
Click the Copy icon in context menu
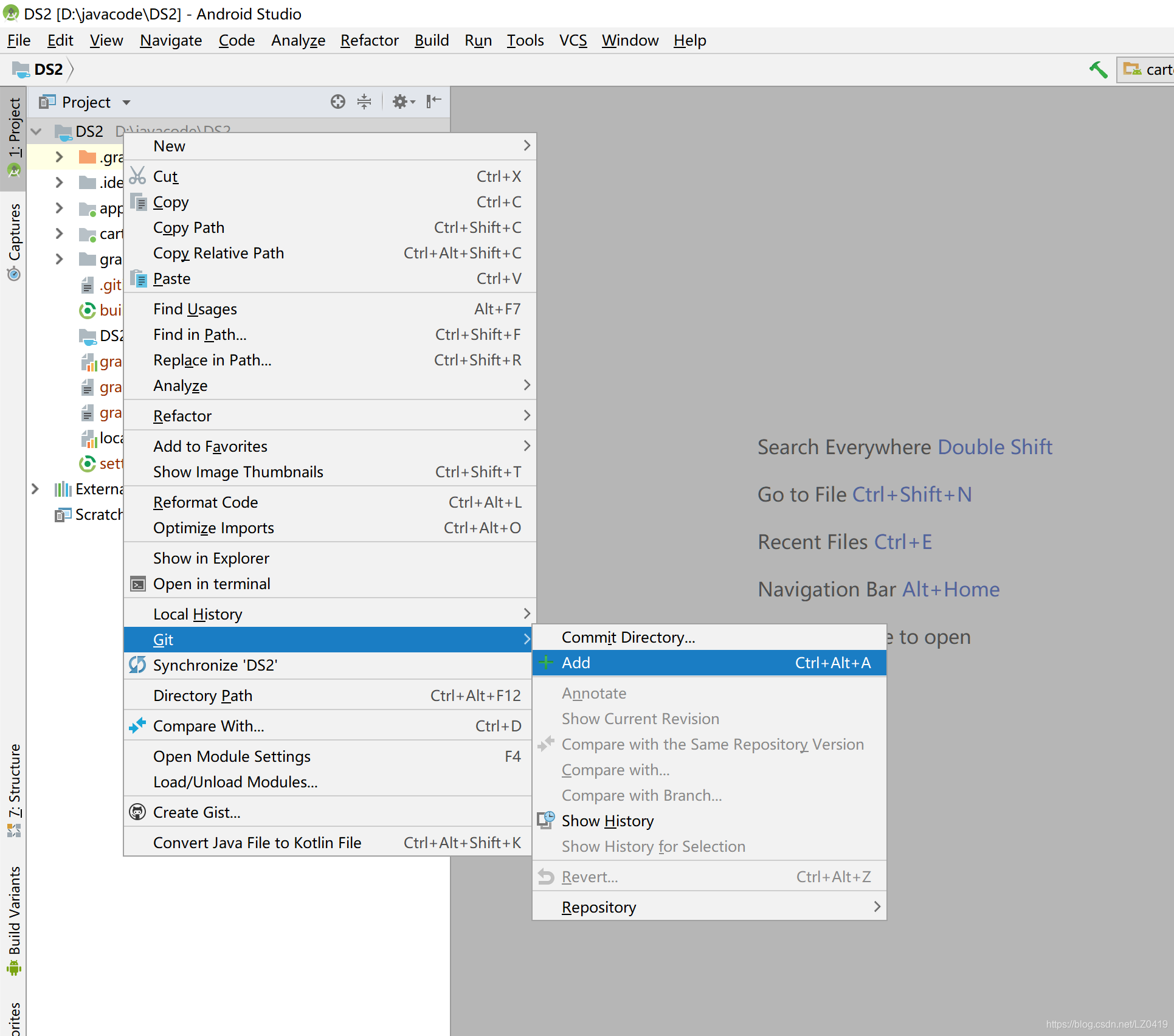[139, 201]
